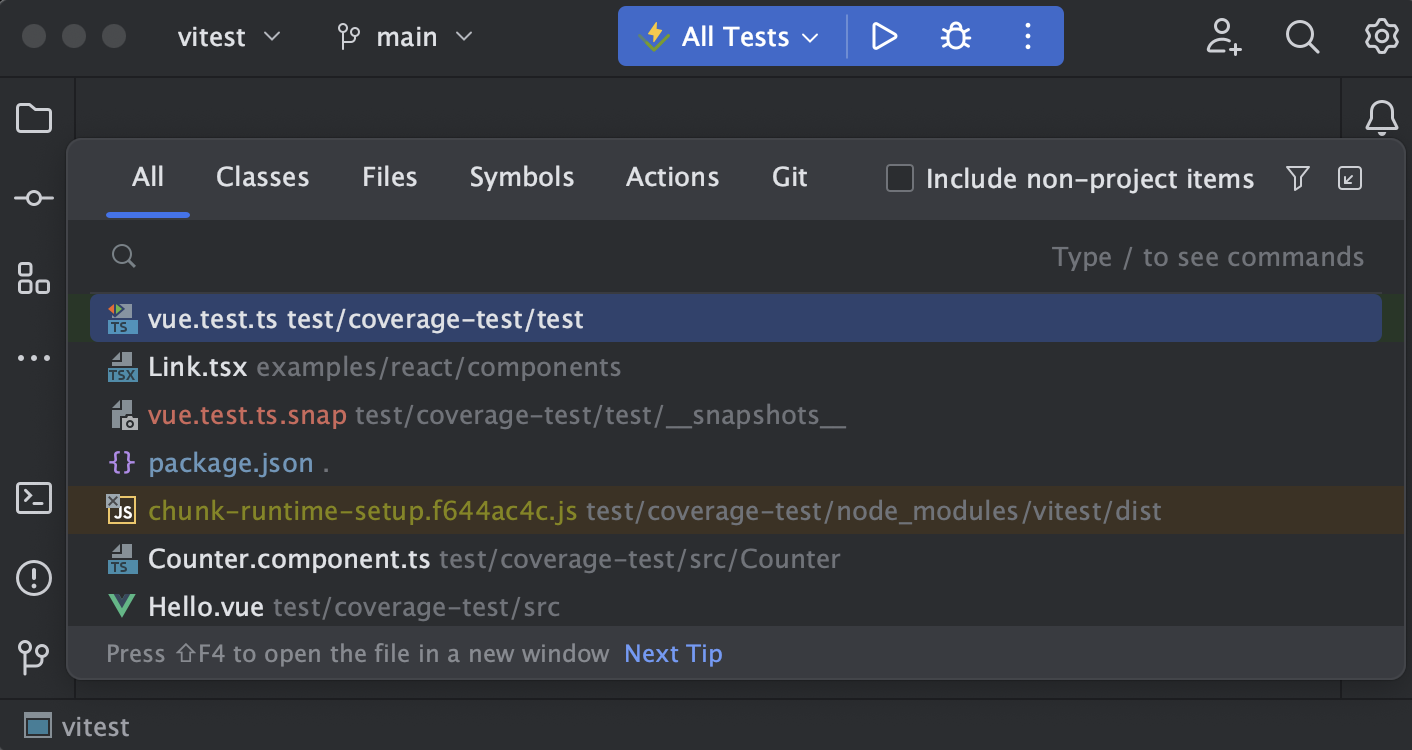Select vue.test.ts.snap result row
Viewport: 1412px width, 750px height.
736,415
